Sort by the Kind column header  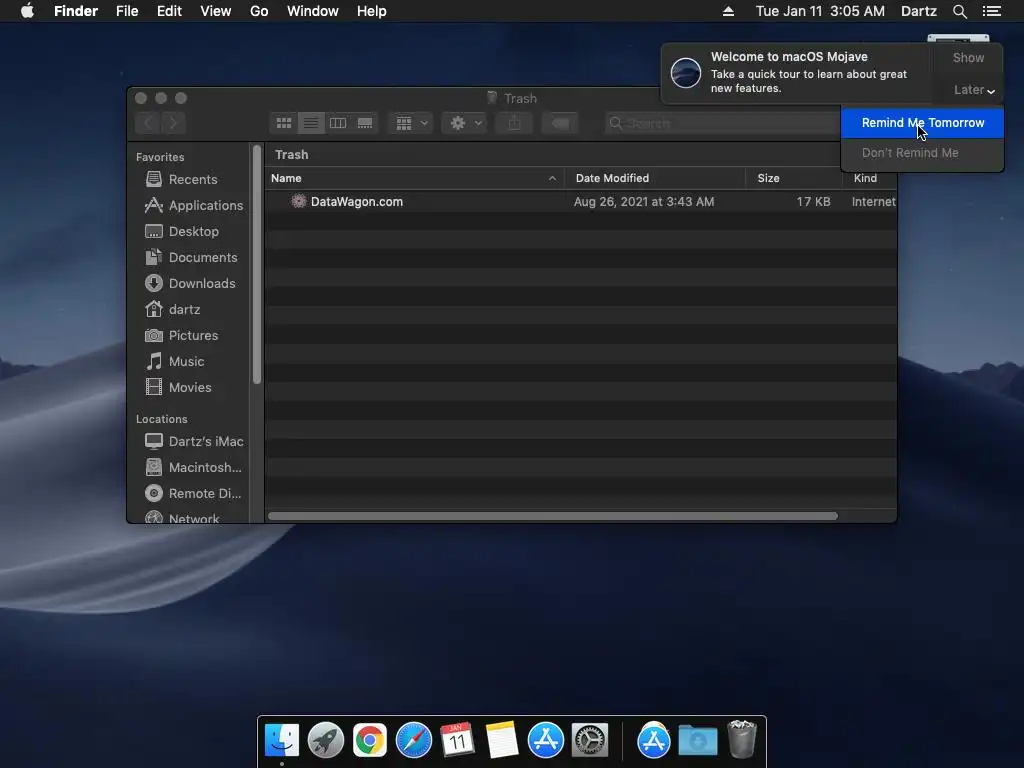(869, 178)
